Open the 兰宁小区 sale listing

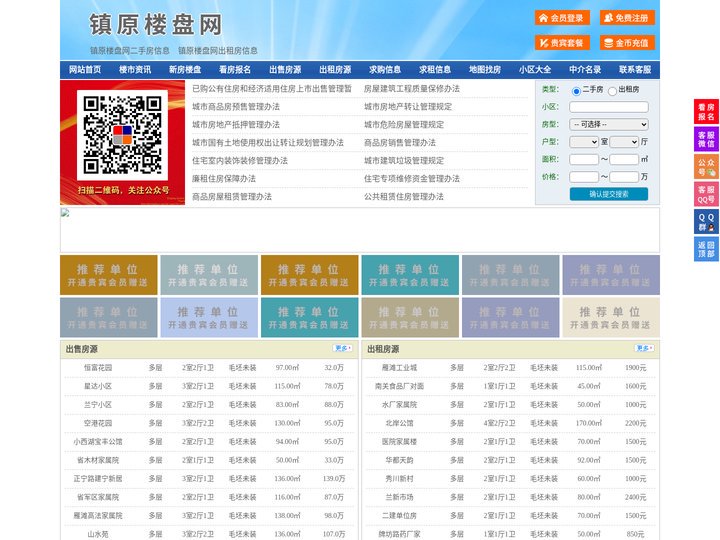tap(98, 405)
